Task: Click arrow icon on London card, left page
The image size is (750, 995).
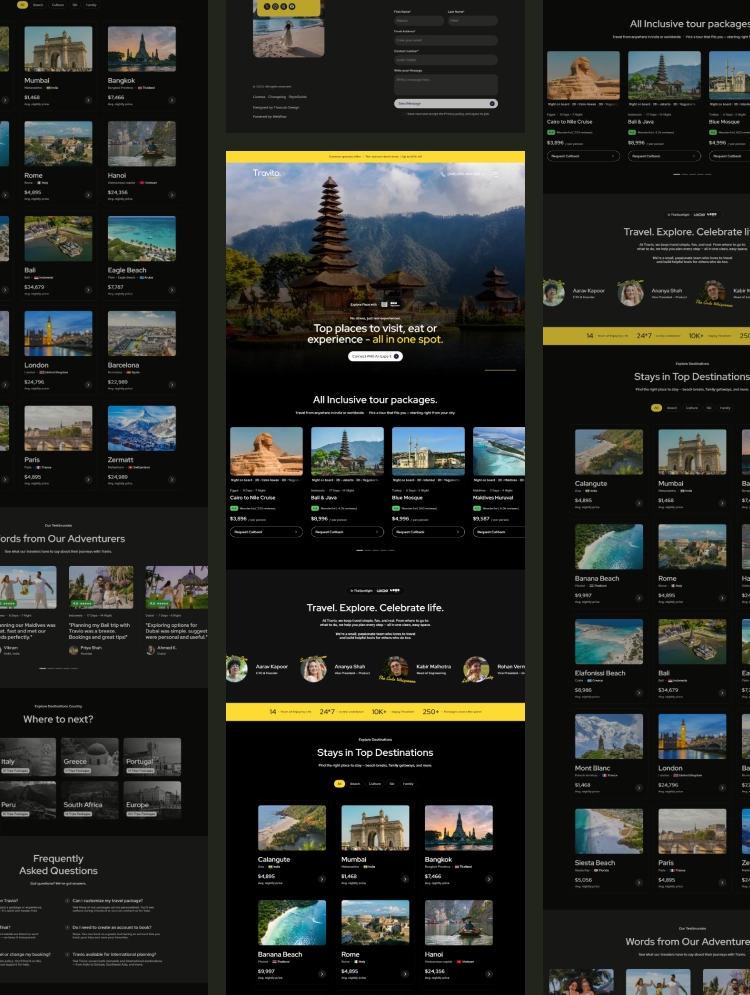Action: click(88, 385)
